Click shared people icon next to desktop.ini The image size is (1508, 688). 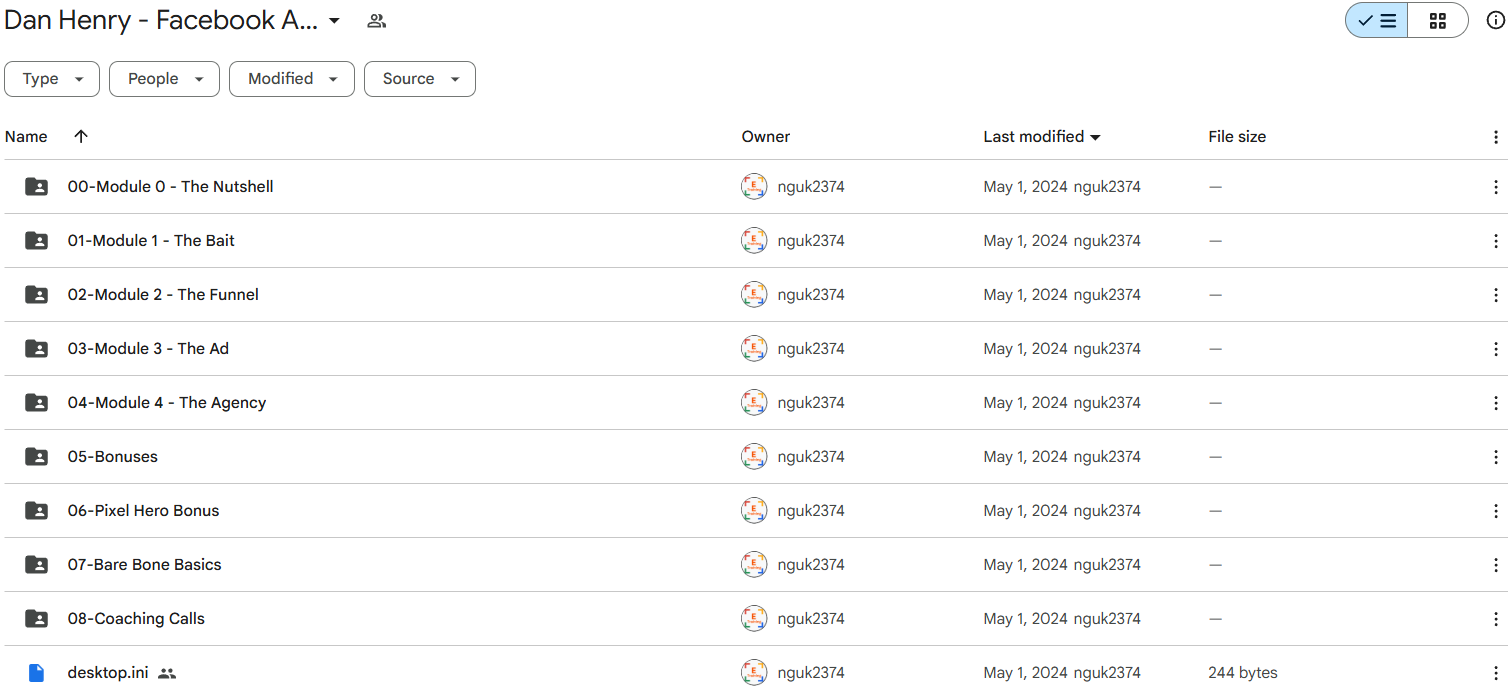[x=167, y=674]
